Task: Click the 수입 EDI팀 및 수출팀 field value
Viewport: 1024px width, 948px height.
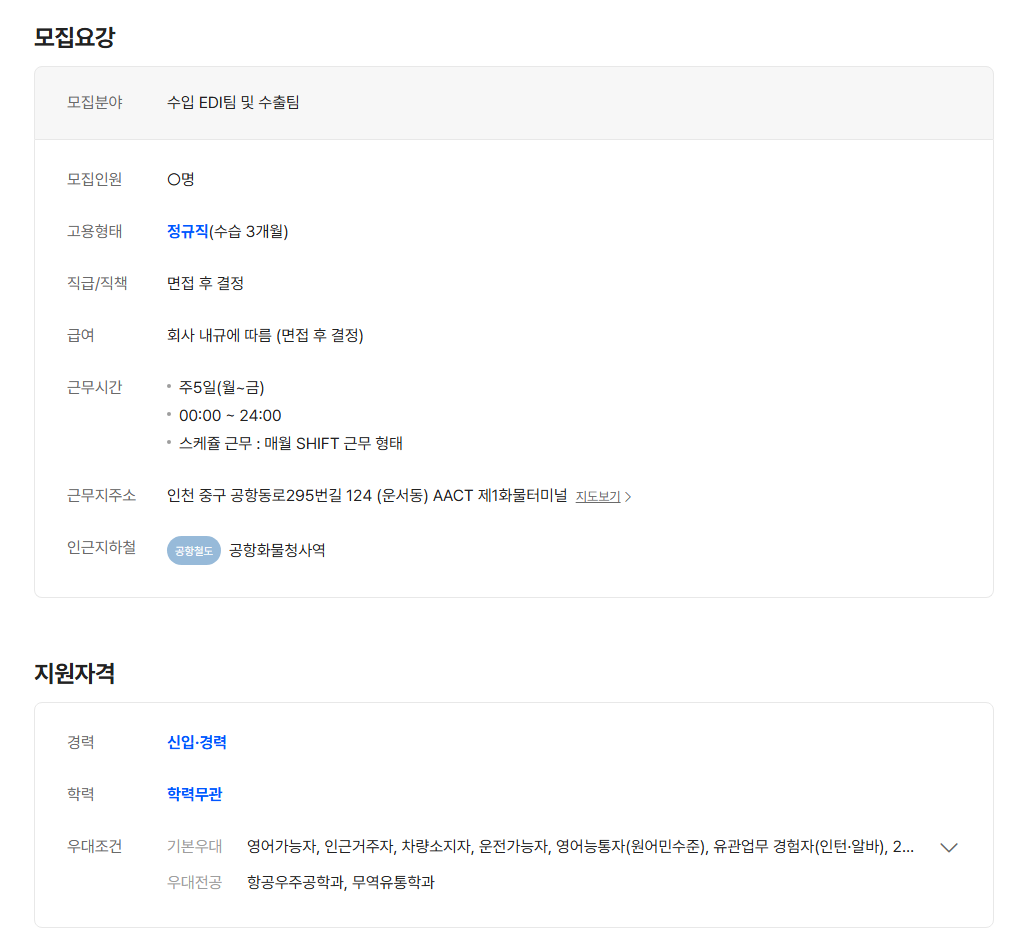Action: [x=233, y=102]
